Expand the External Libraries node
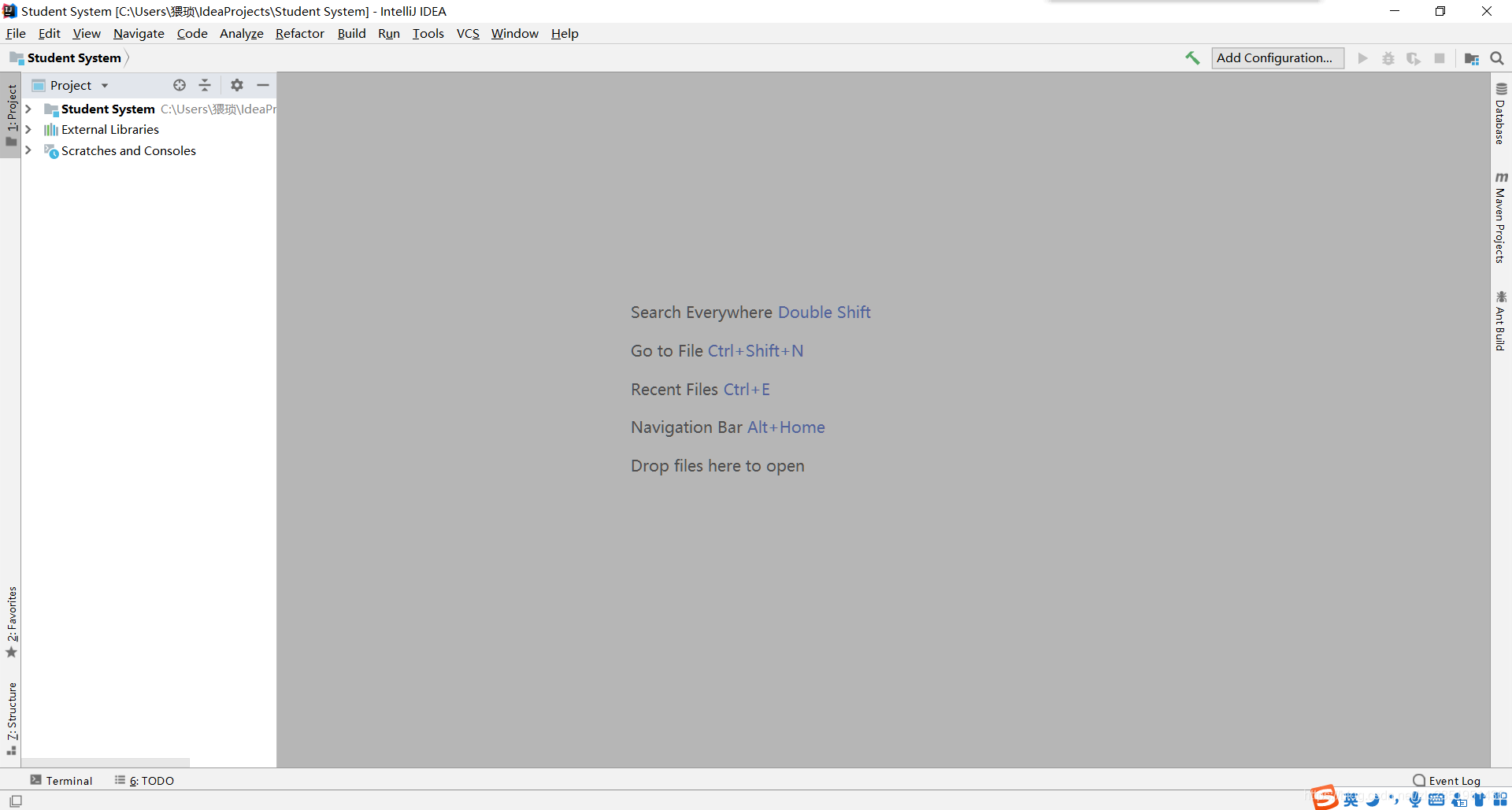 28,129
